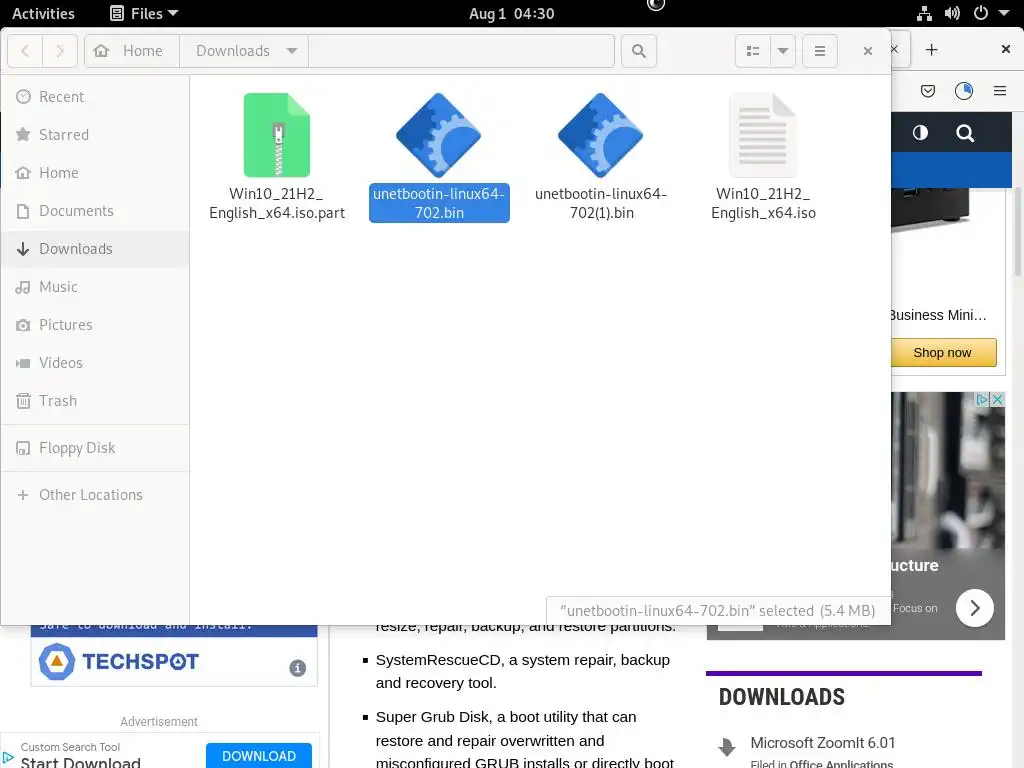1024x768 pixels.
Task: Click the selected file status bar text
Action: pos(718,611)
